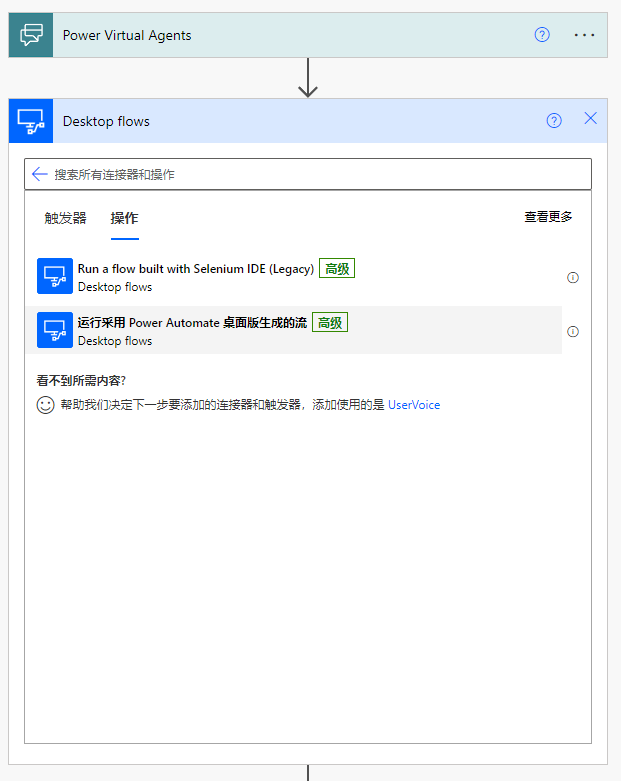621x781 pixels.
Task: Show info for Power Automate 桌面版 action
Action: 573,332
